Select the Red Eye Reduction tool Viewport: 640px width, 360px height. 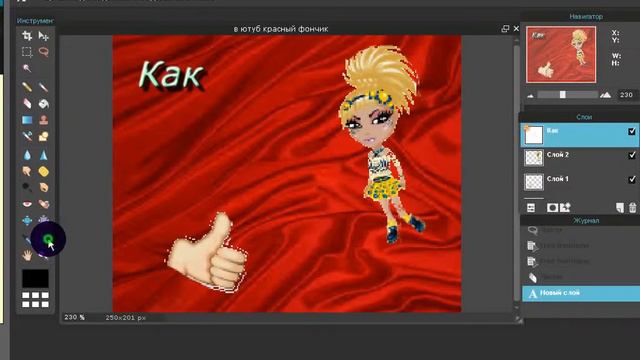(x=27, y=204)
